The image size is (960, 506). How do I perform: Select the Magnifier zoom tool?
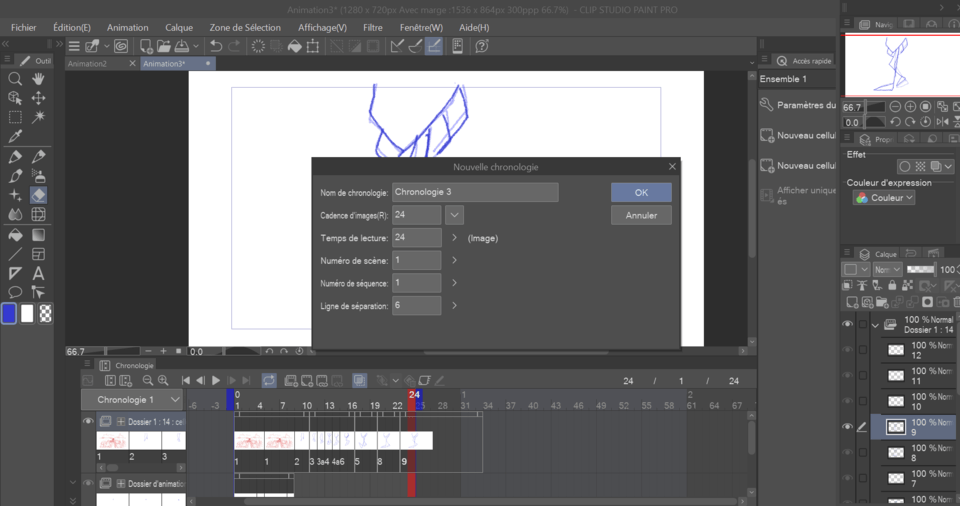[15, 78]
